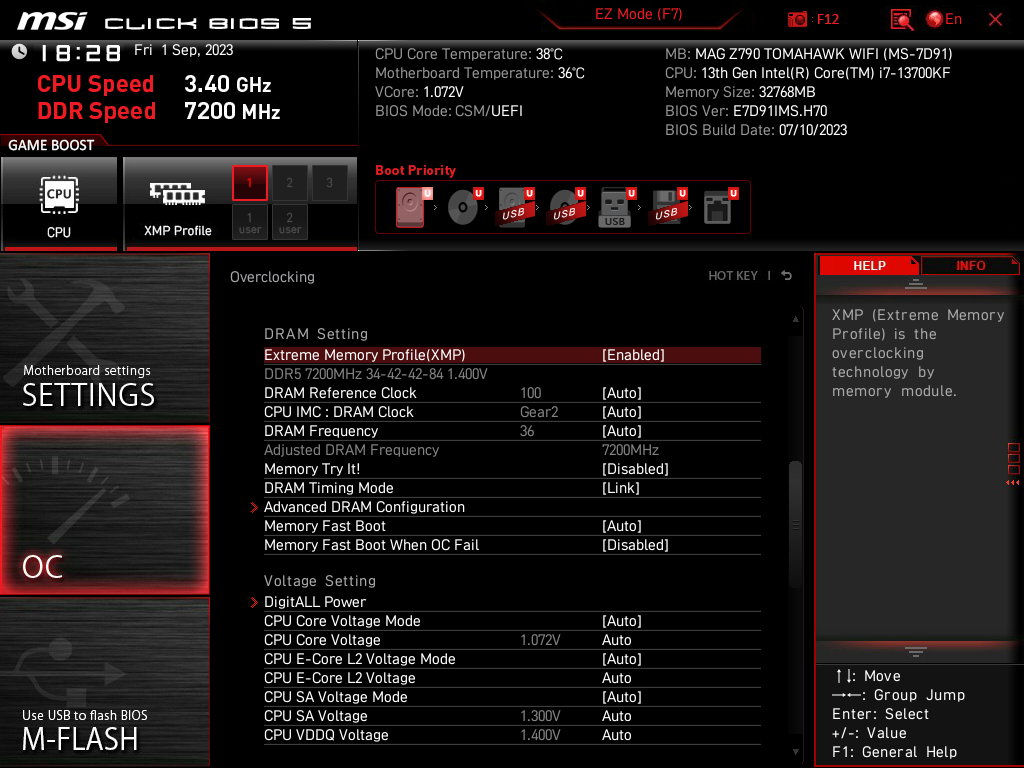1024x768 pixels.
Task: Change Memory Try It! [Disabled] setting
Action: pos(512,469)
